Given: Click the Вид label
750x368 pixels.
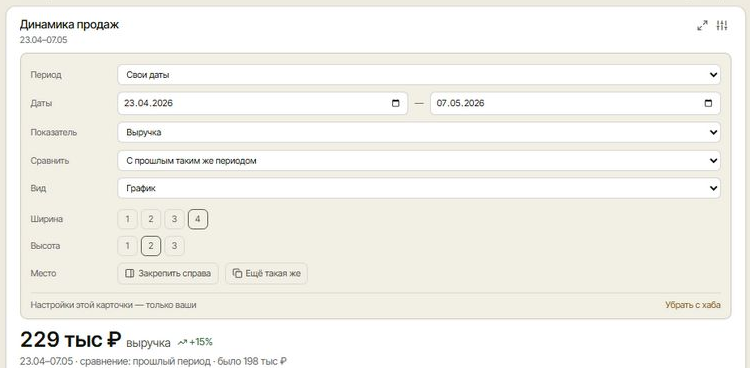Looking at the screenshot, I should point(38,188).
